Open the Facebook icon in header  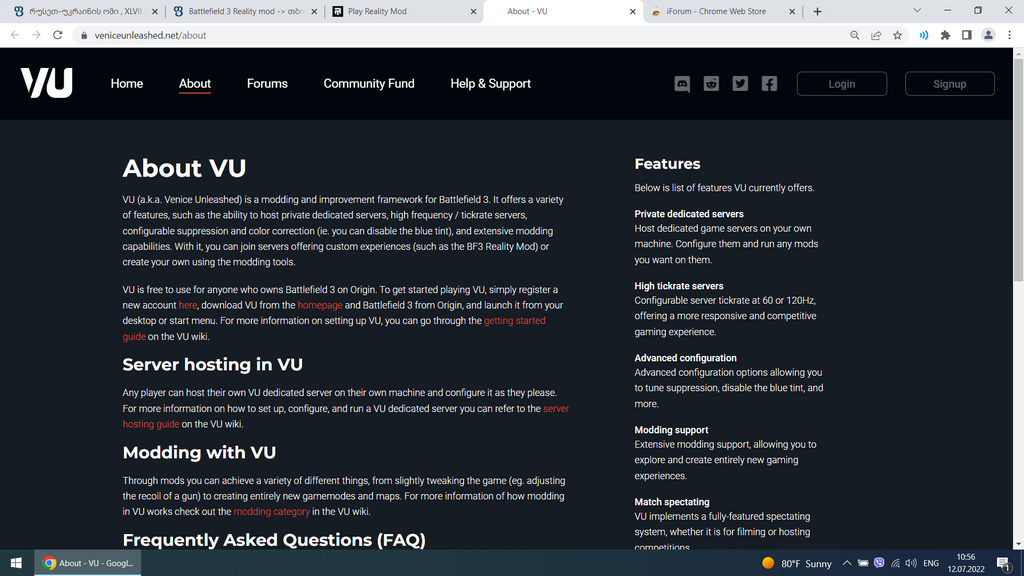tap(769, 84)
